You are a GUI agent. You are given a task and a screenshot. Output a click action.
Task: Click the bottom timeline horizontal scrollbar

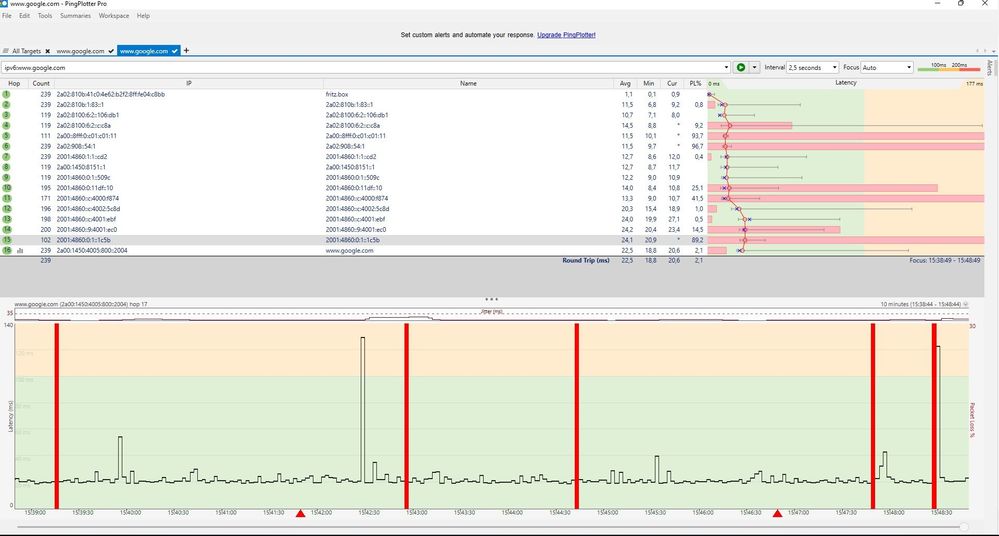tap(491, 527)
